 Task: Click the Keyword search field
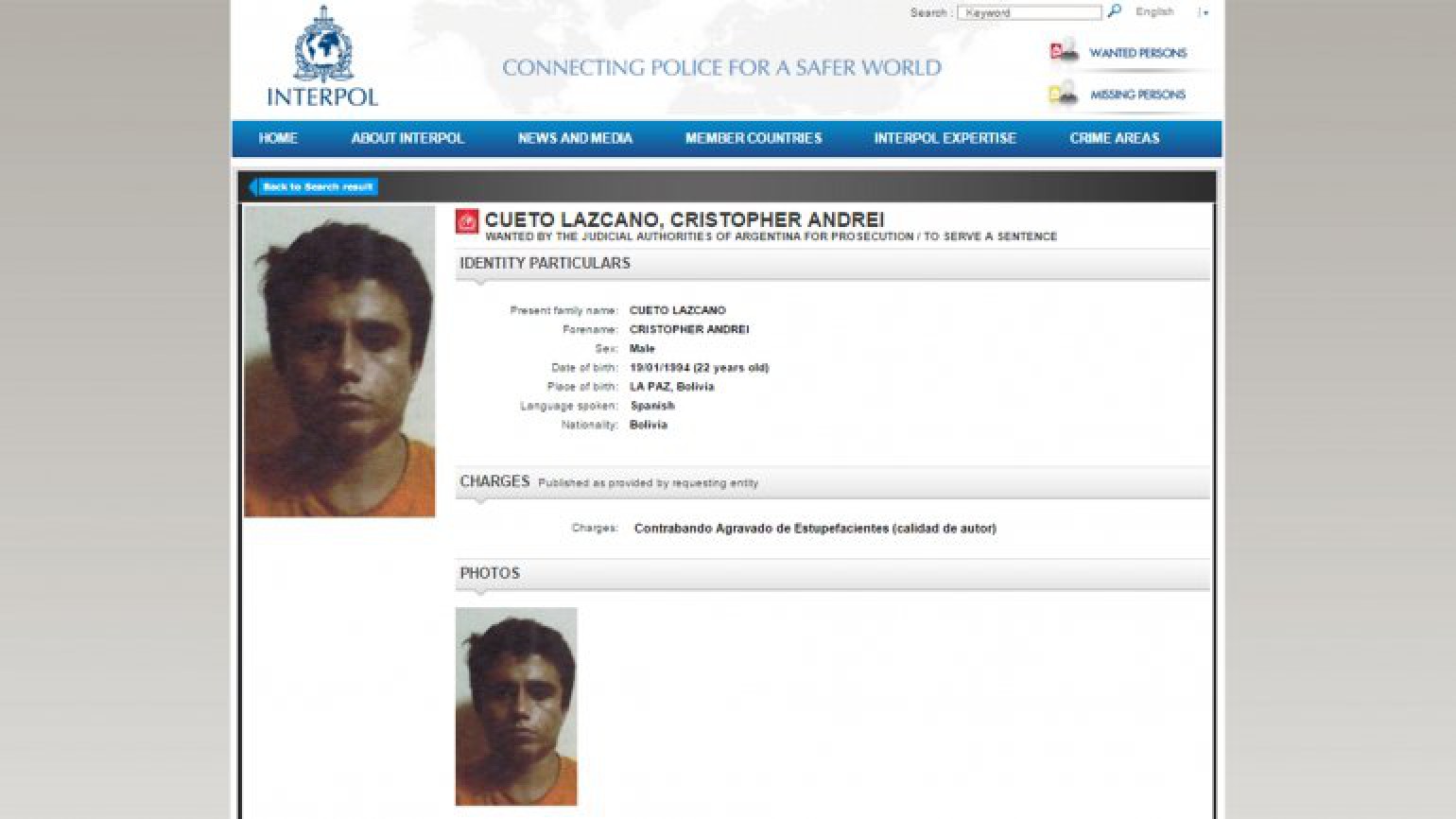coord(1030,12)
